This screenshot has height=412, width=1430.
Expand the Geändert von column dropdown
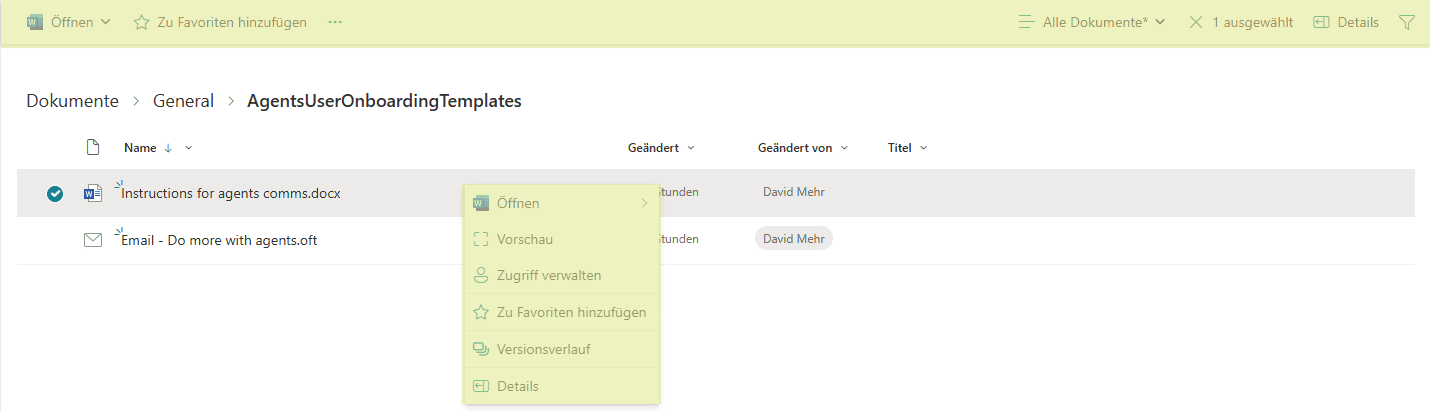pos(803,148)
